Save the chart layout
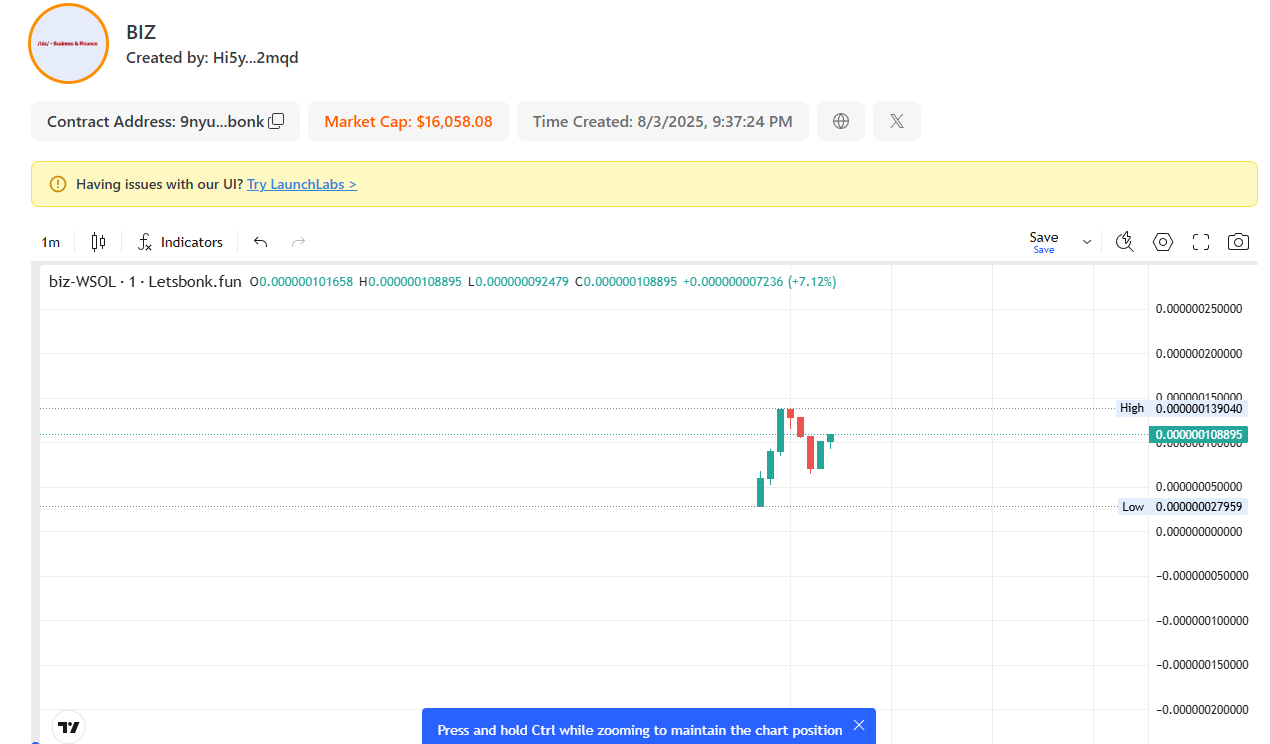 1044,242
